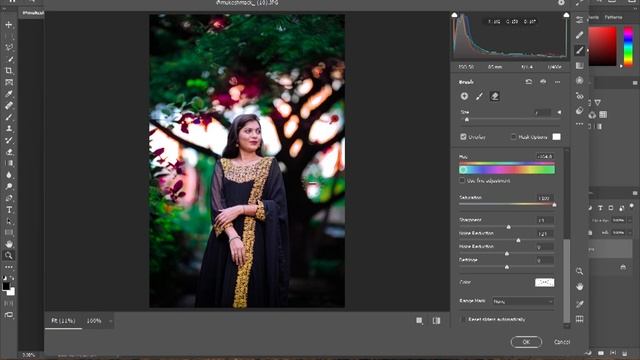Click the Hue value field
This screenshot has height=360, width=640.
coord(545,156)
